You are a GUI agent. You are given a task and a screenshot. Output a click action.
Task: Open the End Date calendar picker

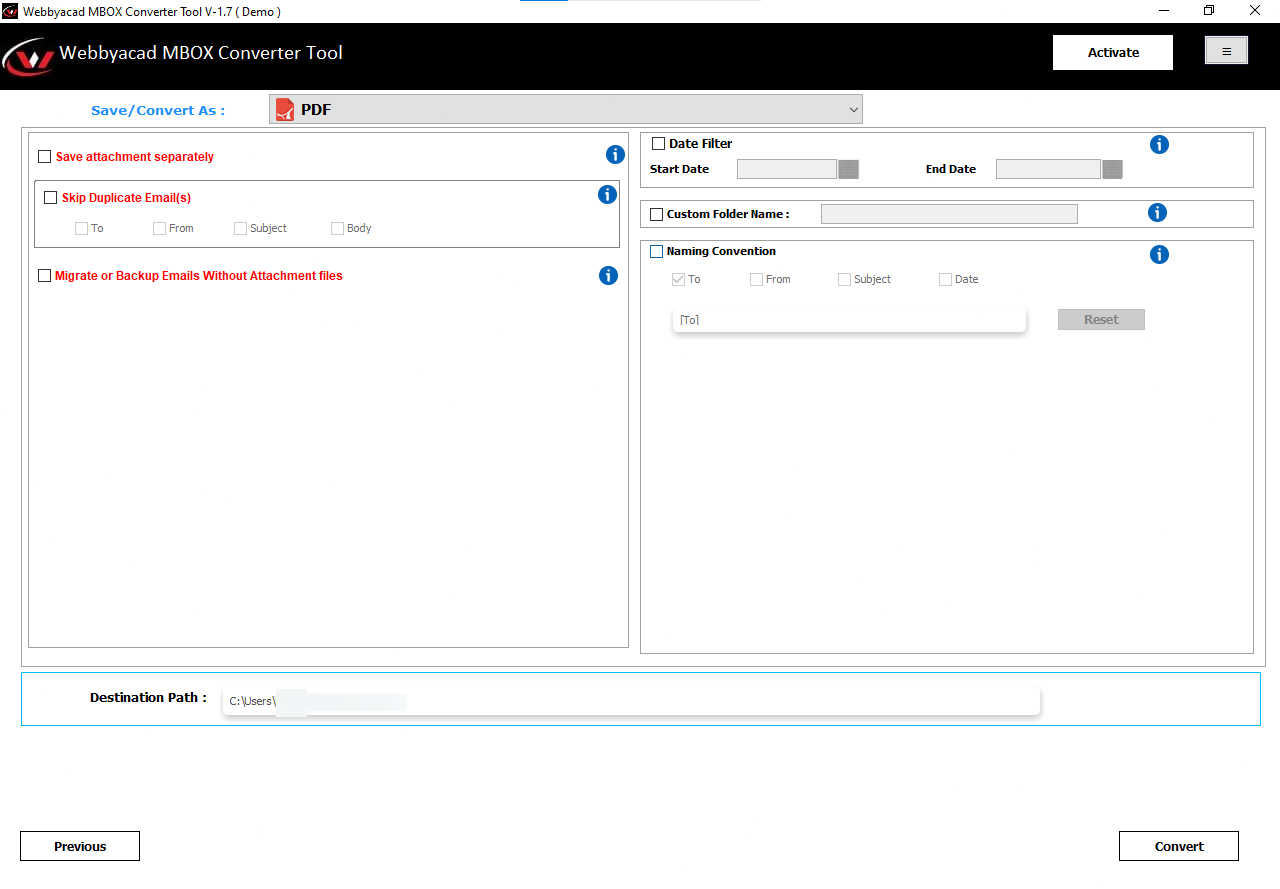pos(1112,169)
